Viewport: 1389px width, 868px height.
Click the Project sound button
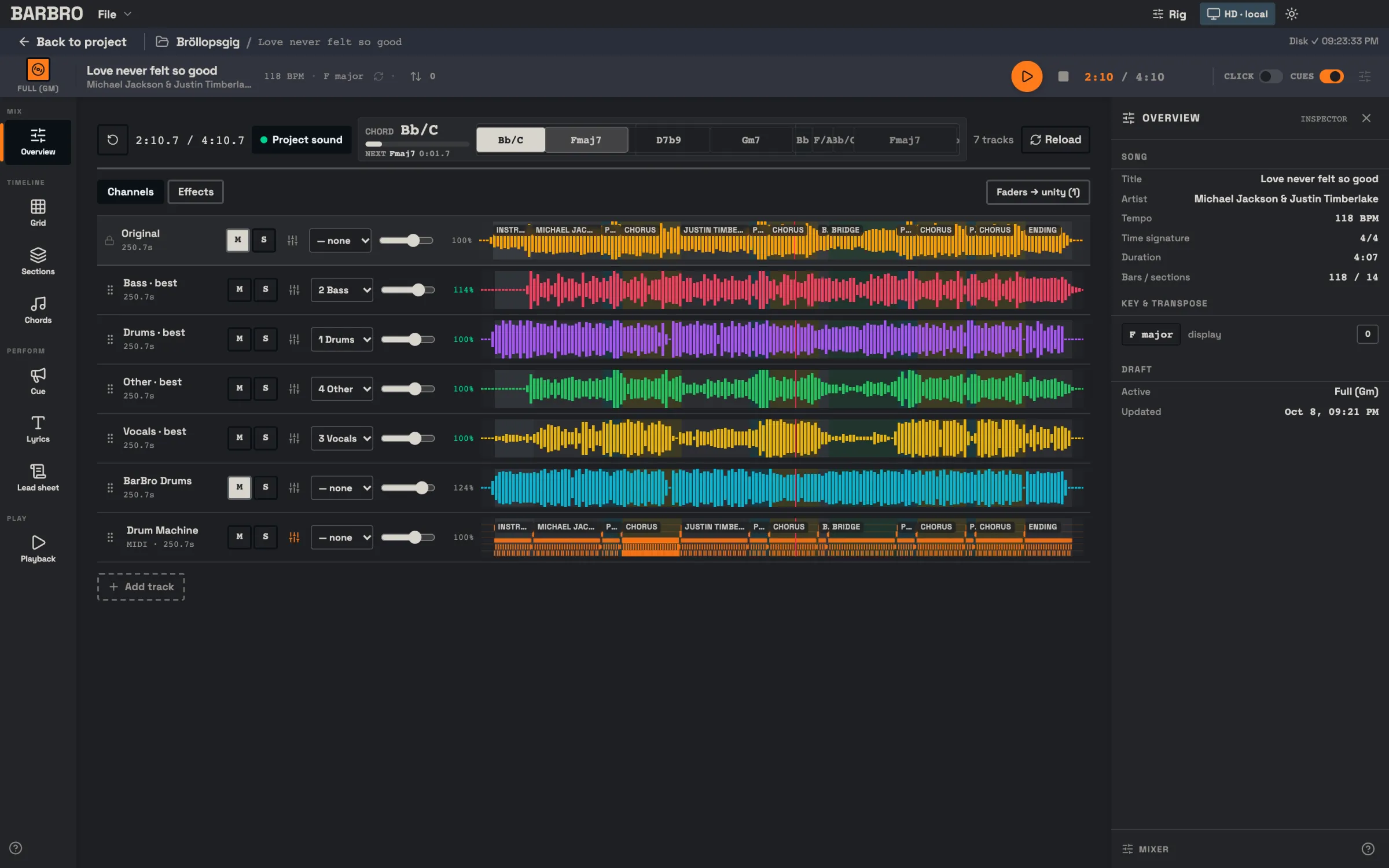click(x=301, y=139)
